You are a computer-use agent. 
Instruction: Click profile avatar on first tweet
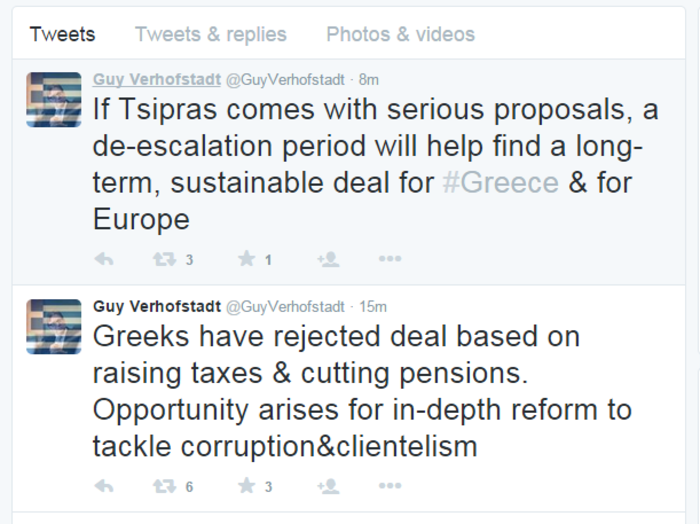(x=54, y=99)
